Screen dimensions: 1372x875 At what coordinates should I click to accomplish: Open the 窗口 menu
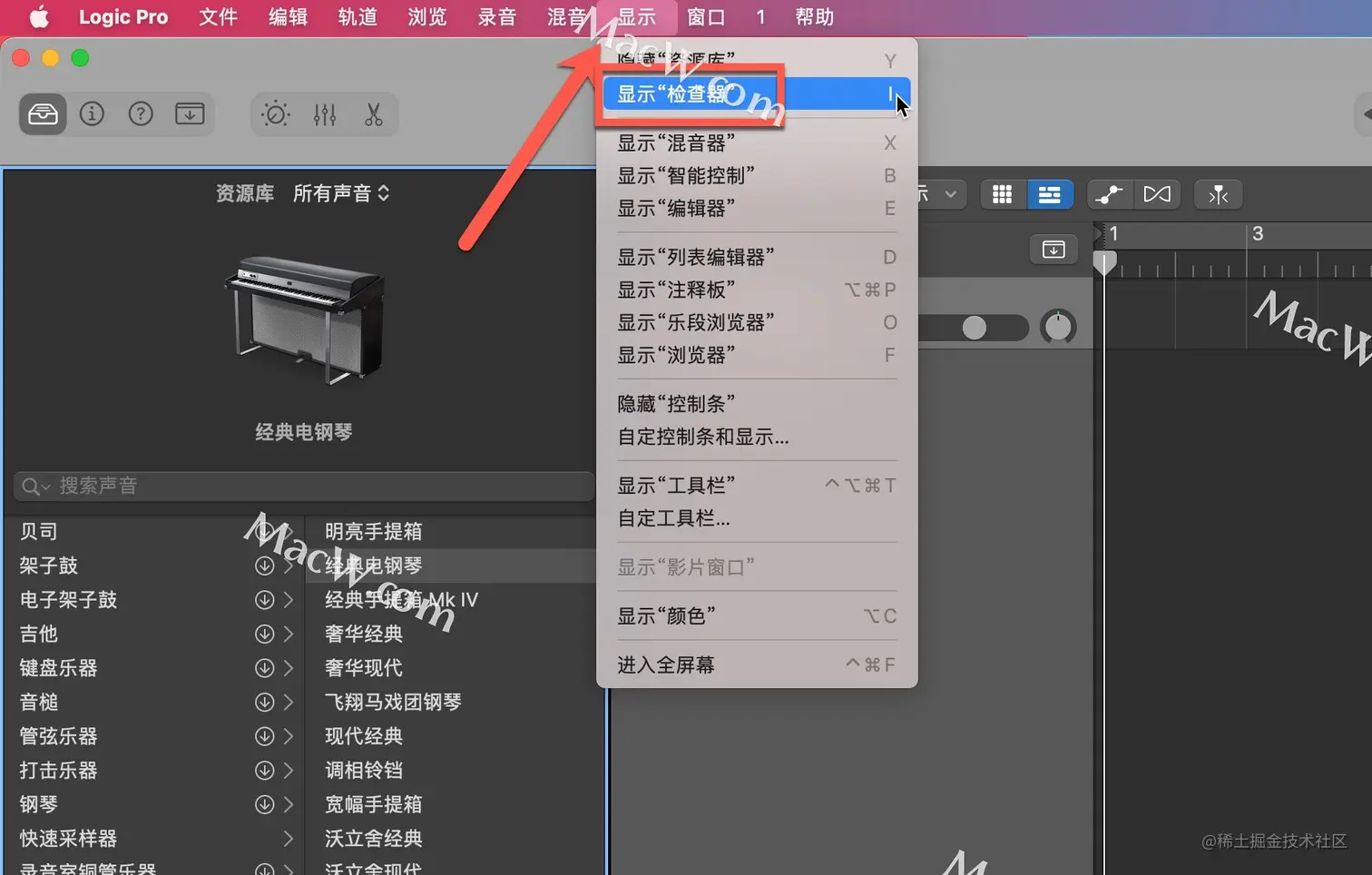pyautogui.click(x=706, y=17)
